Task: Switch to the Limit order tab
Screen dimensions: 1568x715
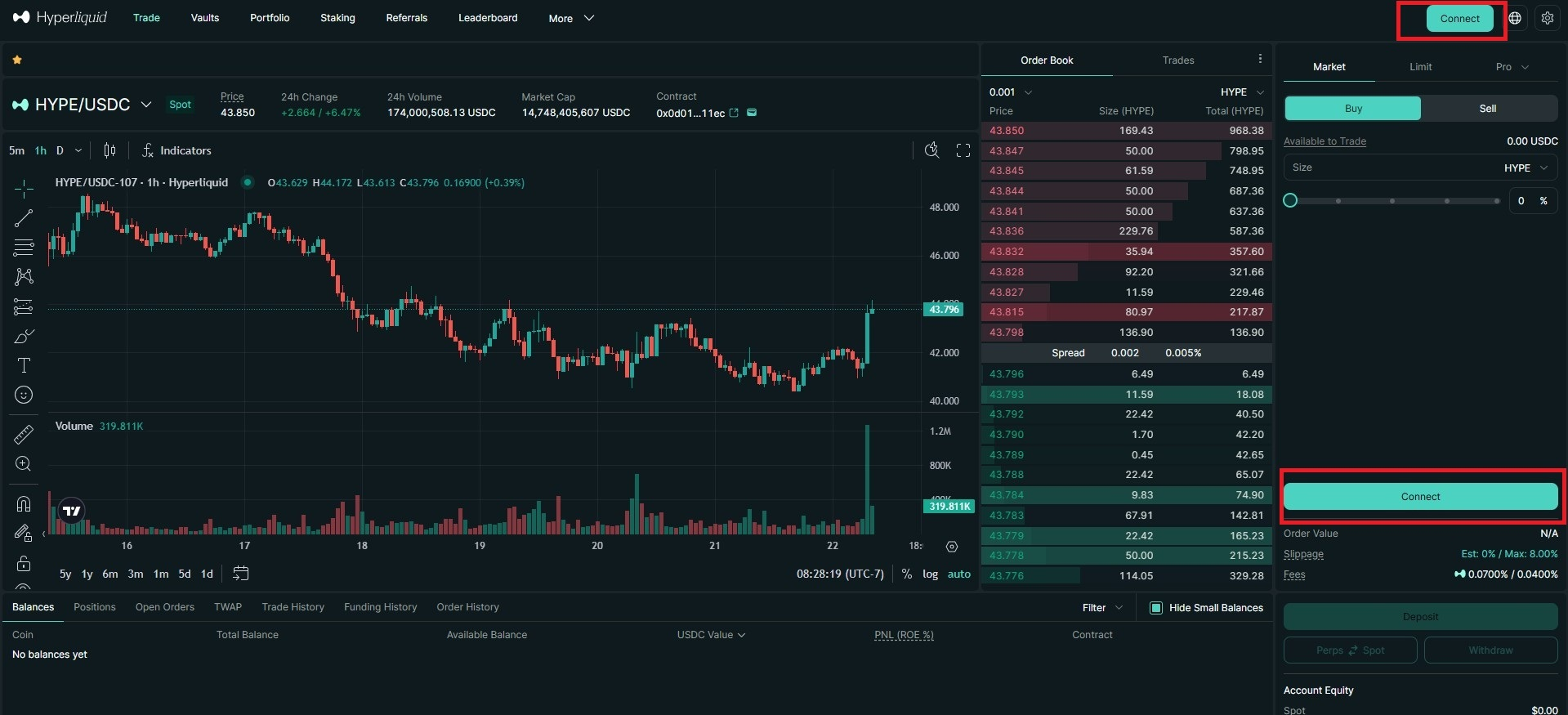Action: 1420,67
